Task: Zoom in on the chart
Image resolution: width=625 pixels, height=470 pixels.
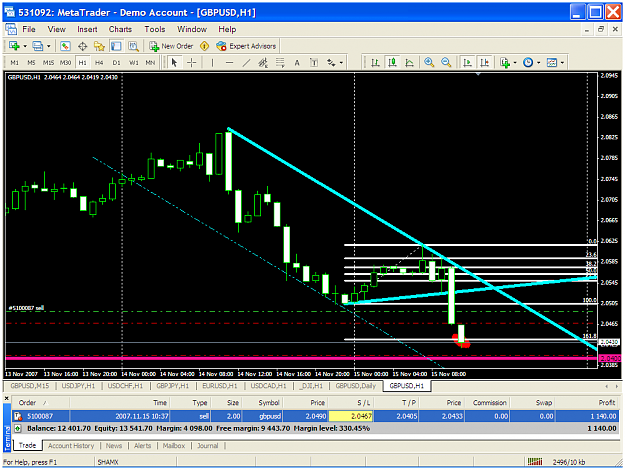Action: [x=429, y=63]
